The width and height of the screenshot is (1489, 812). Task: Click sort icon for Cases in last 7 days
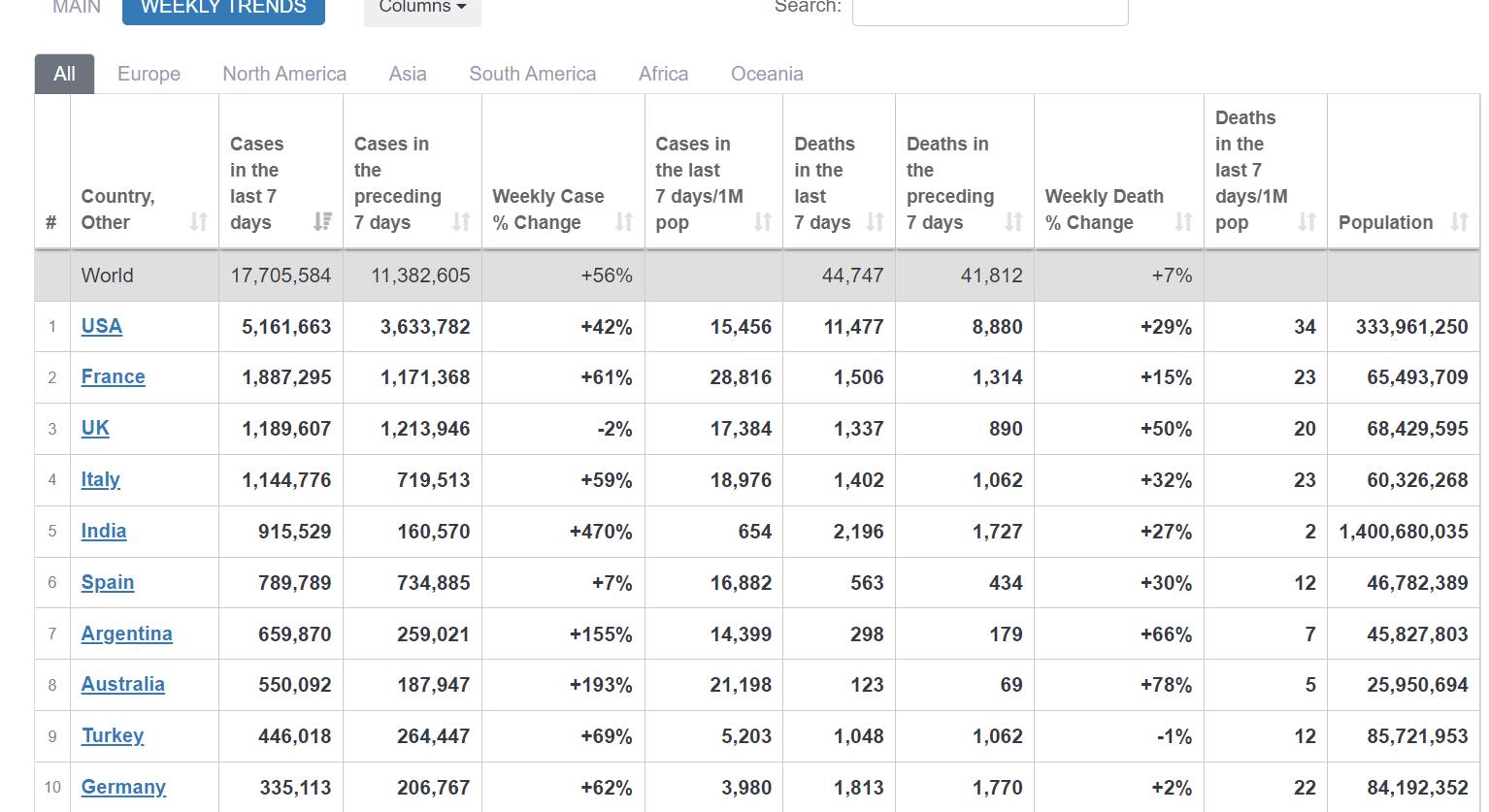click(322, 222)
